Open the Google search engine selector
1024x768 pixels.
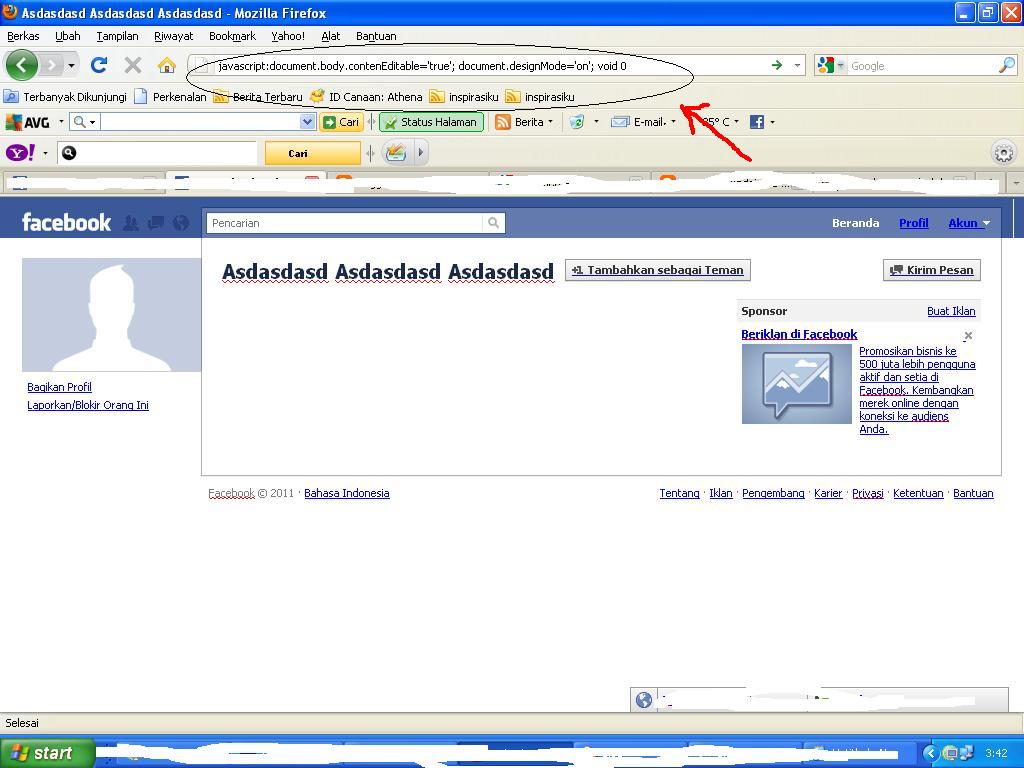coord(831,65)
